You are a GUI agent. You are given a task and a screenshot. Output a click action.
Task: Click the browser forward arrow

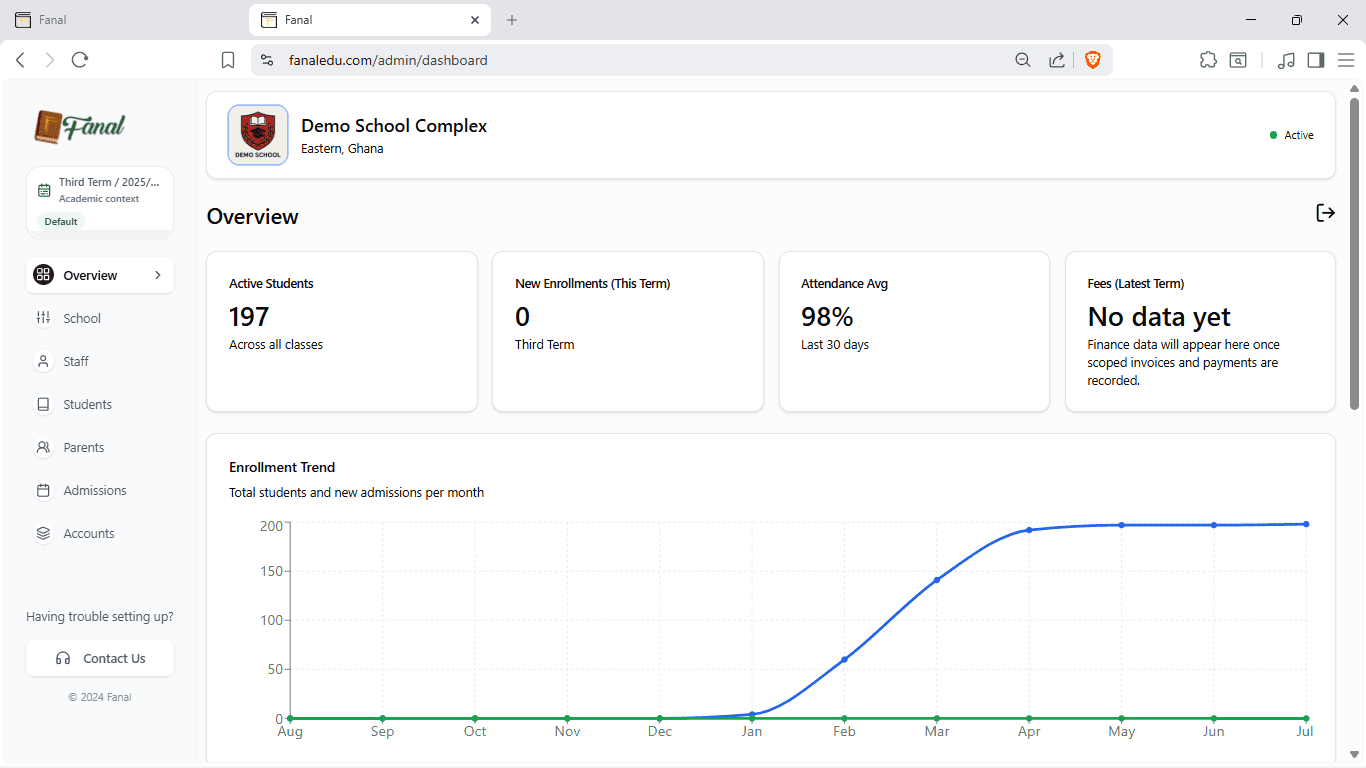coord(50,60)
